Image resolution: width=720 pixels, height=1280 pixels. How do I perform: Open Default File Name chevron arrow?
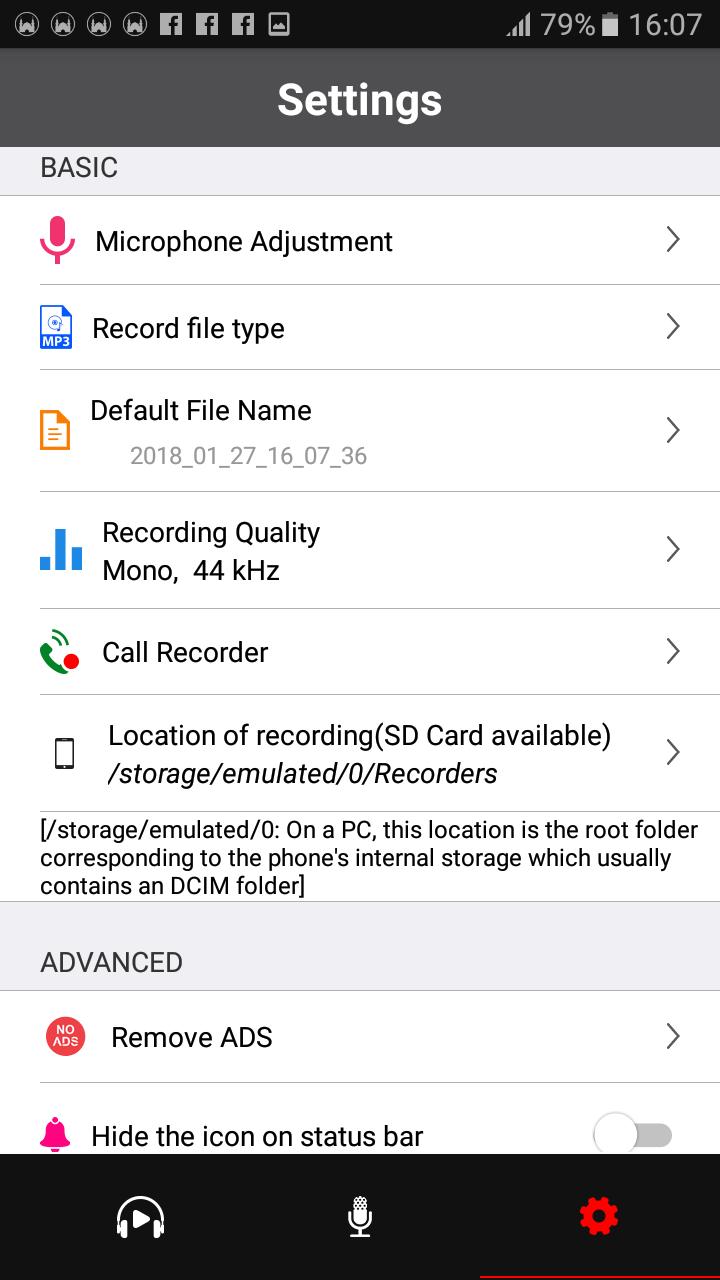[673, 430]
